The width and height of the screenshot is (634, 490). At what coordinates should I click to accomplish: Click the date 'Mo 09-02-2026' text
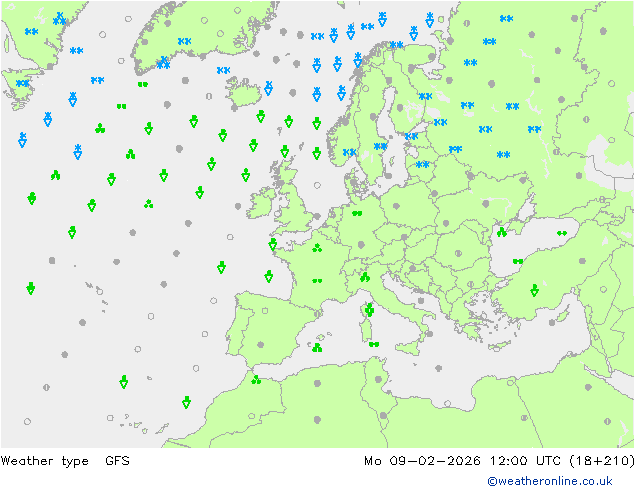pyautogui.click(x=422, y=461)
